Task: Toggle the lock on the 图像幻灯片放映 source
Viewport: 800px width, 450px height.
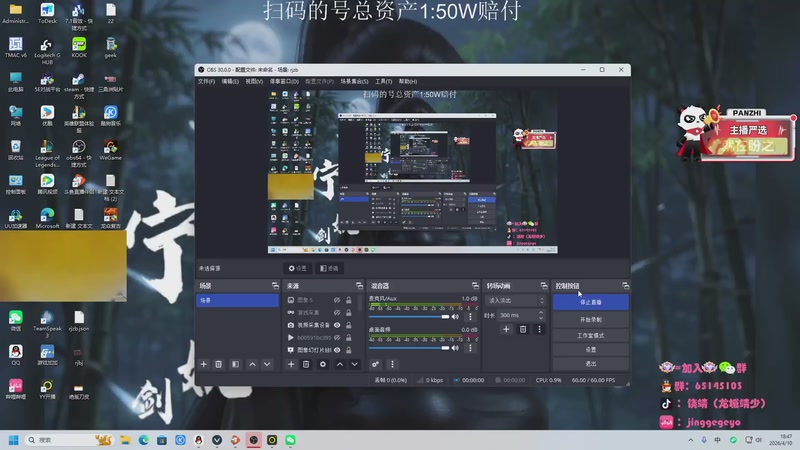Action: [x=348, y=350]
